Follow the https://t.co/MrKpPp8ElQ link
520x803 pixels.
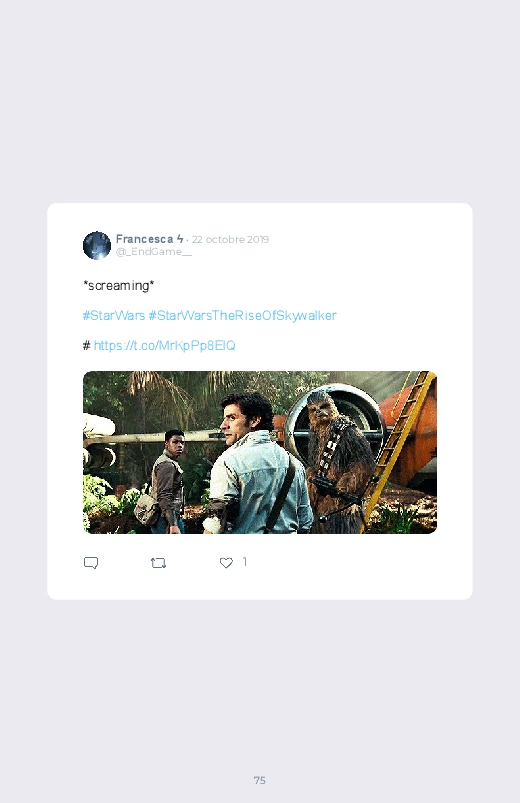(164, 346)
